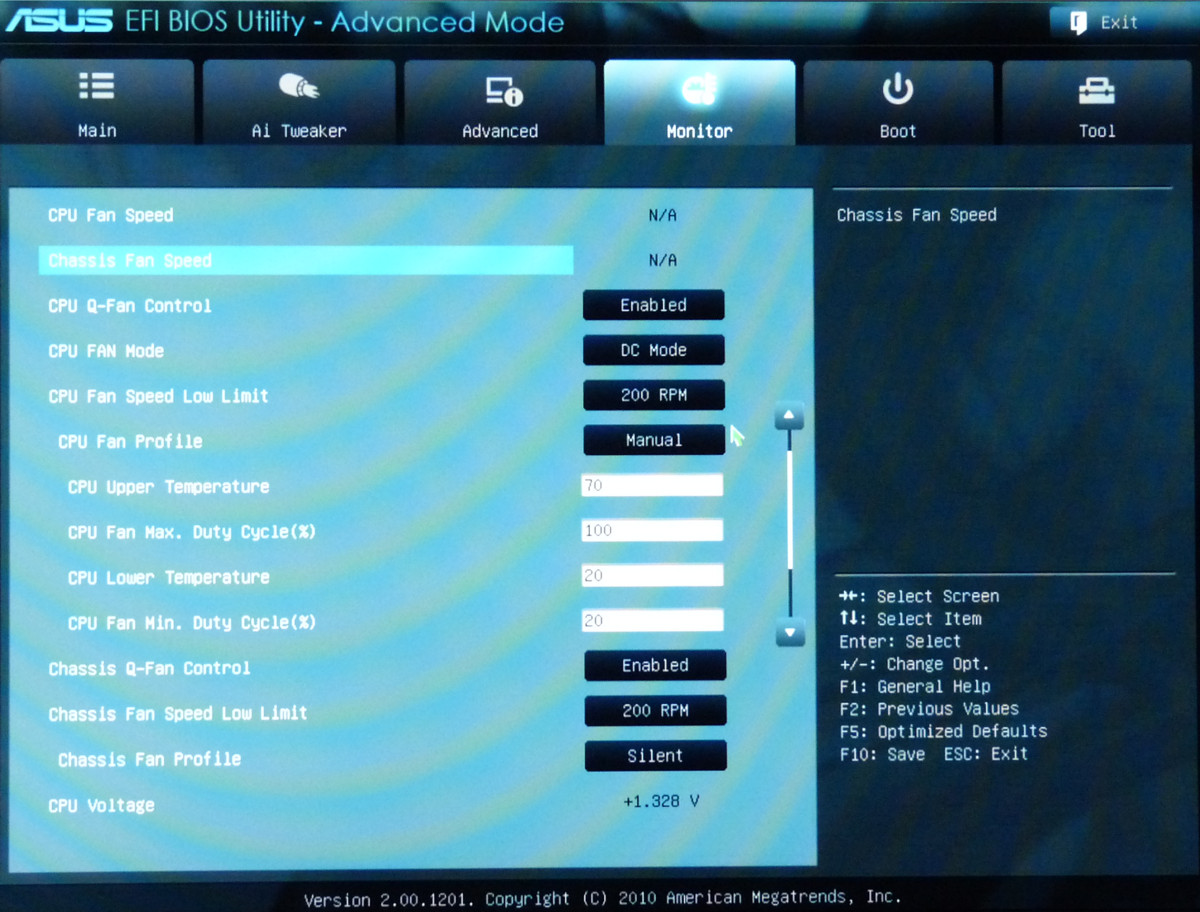Change CPU FAN Mode DC Mode option

coord(653,350)
